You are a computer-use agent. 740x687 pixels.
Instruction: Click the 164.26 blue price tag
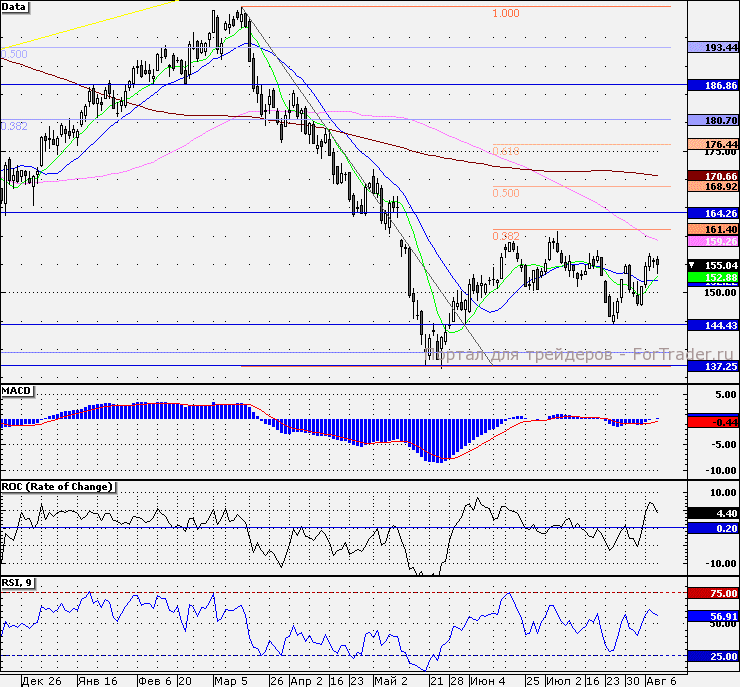click(x=713, y=213)
